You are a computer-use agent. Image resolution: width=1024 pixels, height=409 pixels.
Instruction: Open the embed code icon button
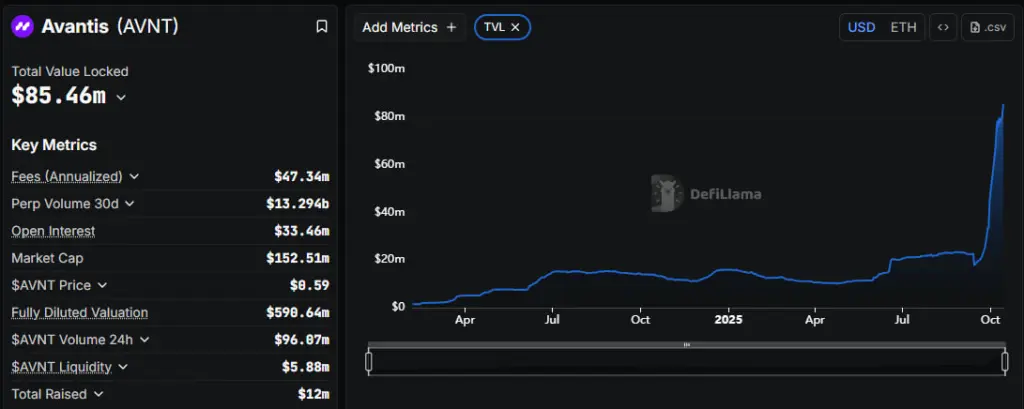[x=942, y=27]
